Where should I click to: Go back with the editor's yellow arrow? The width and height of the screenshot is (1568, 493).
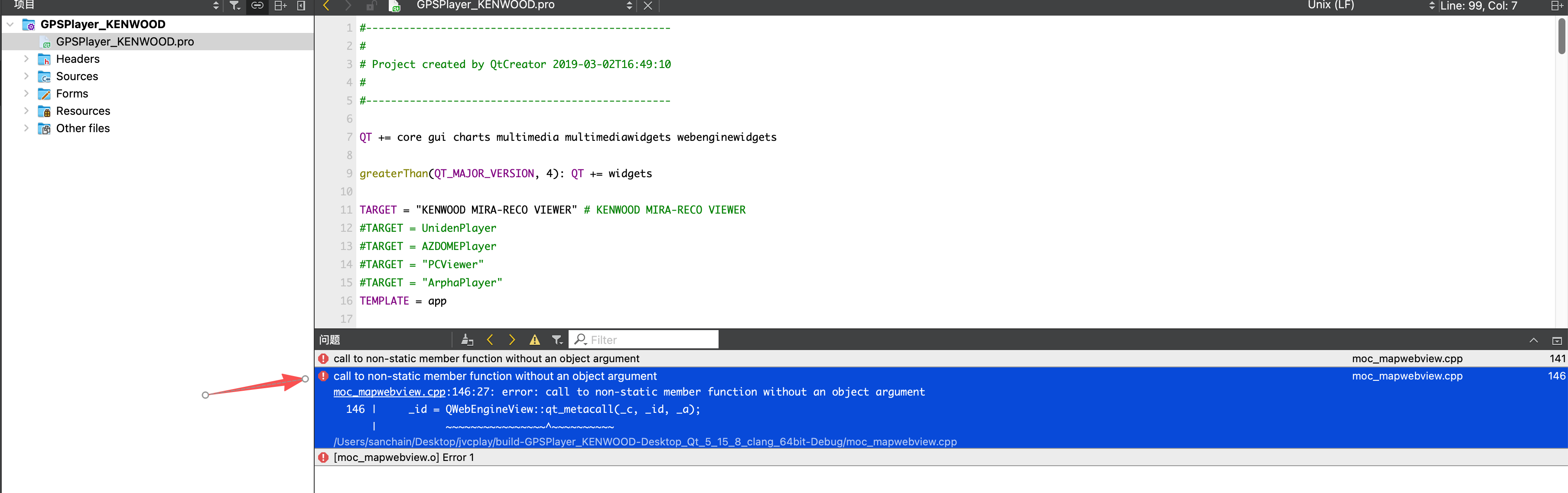click(326, 6)
